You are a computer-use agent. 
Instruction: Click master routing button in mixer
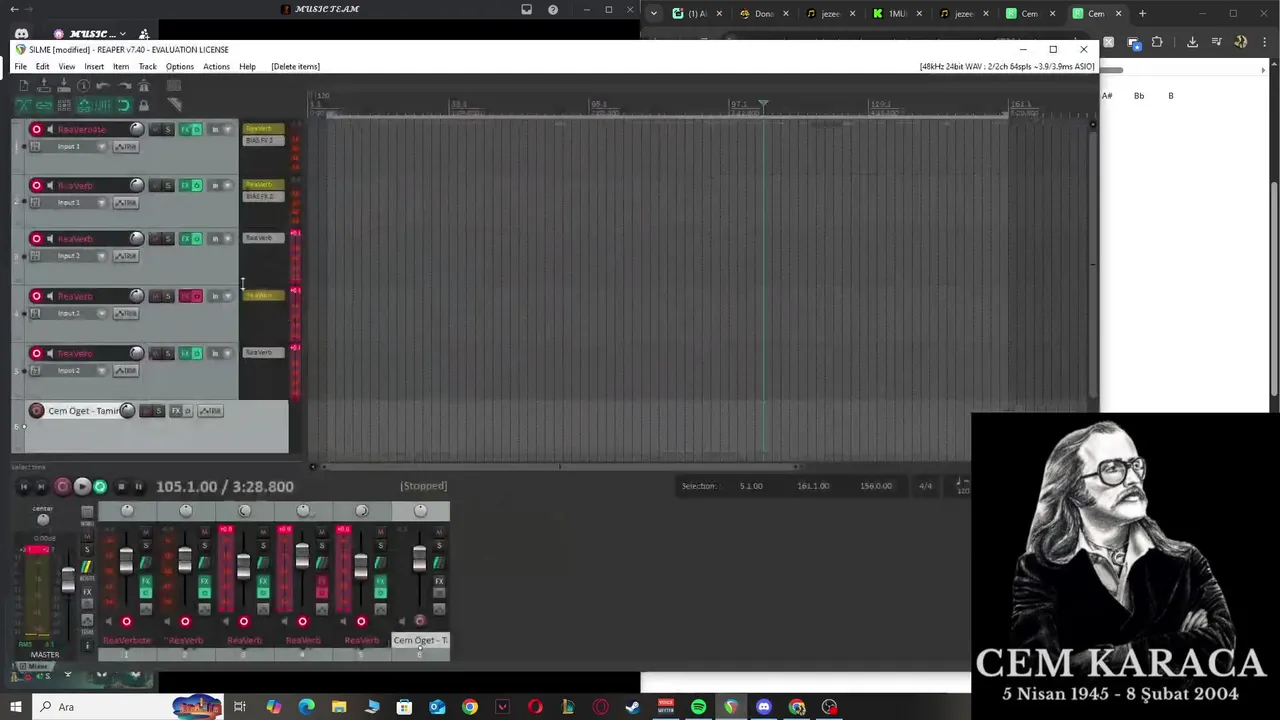(x=86, y=567)
